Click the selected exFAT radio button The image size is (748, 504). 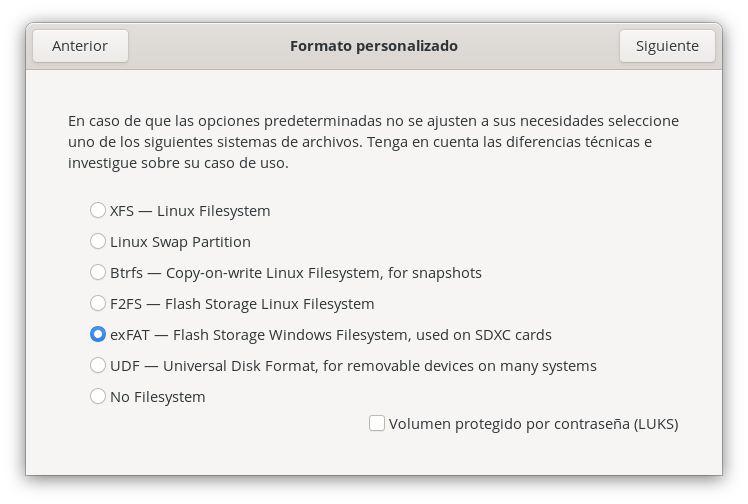pos(98,334)
